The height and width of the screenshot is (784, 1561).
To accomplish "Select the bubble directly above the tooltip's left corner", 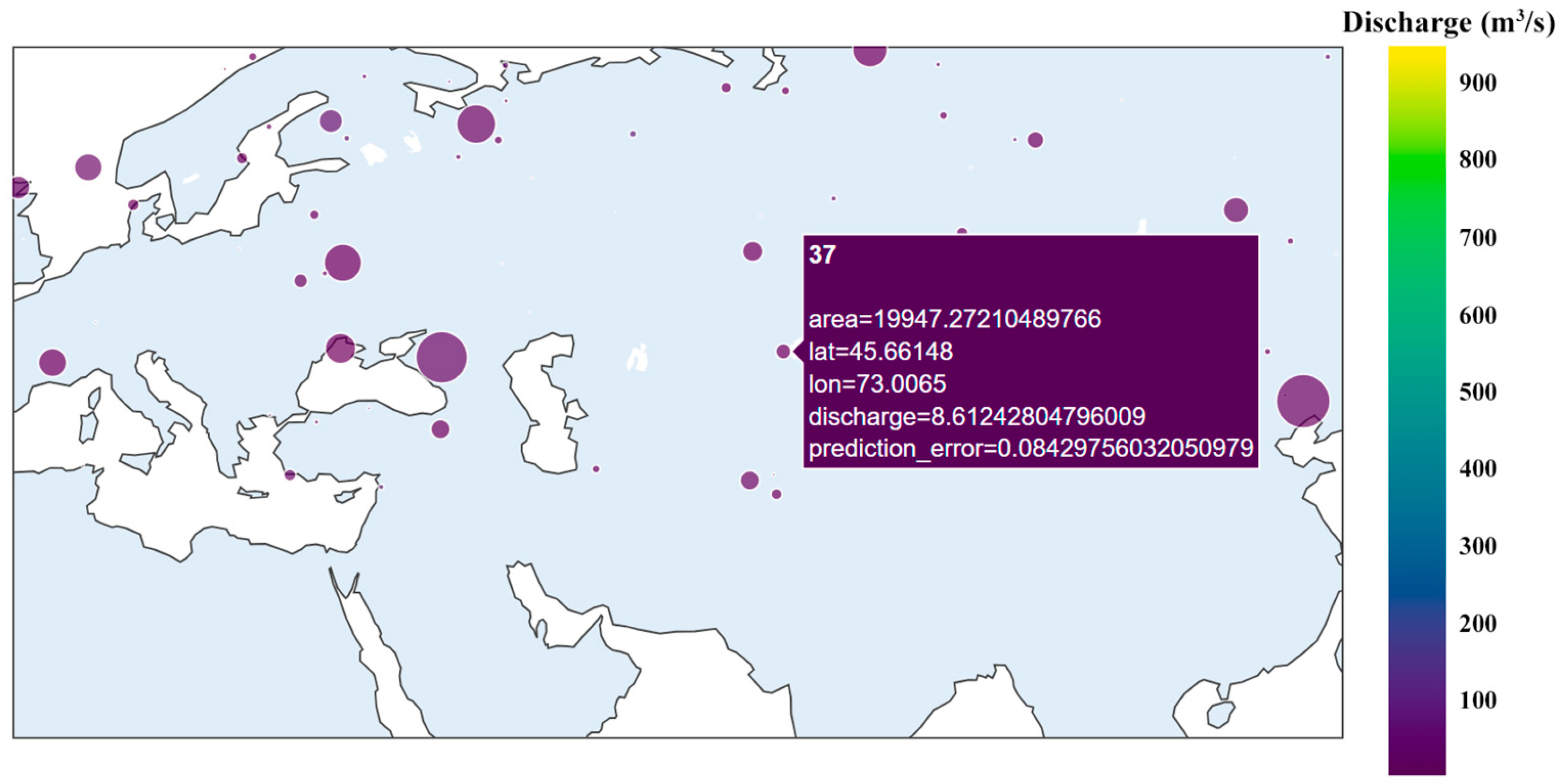I will point(752,251).
